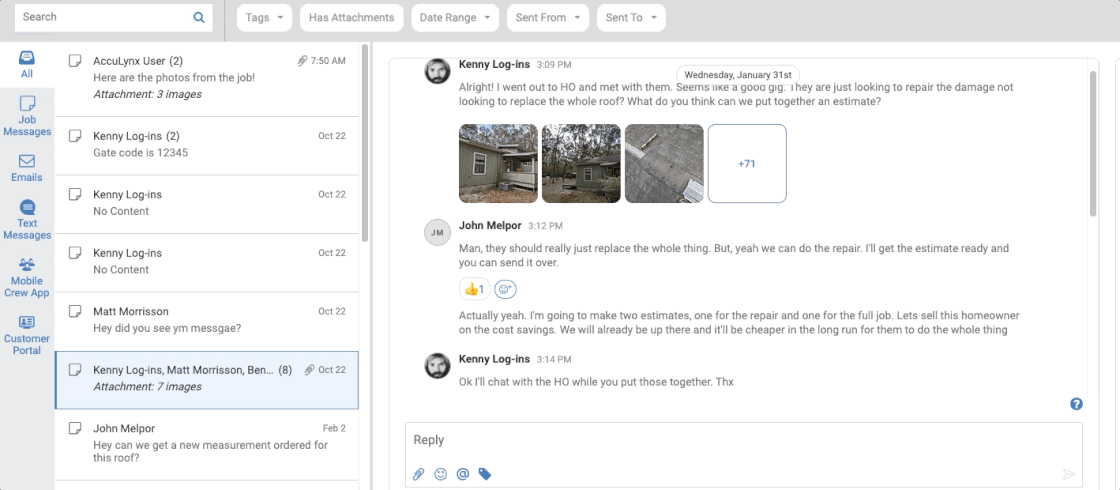Open the Date Range dropdown
1120x490 pixels.
[x=455, y=17]
